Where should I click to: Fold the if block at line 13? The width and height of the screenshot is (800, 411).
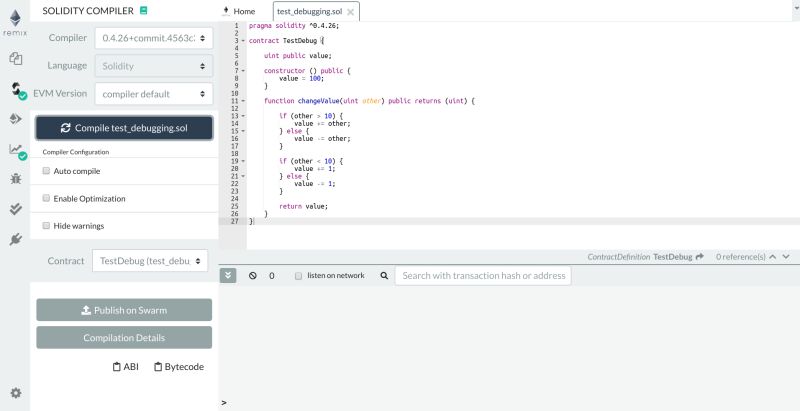[x=243, y=116]
